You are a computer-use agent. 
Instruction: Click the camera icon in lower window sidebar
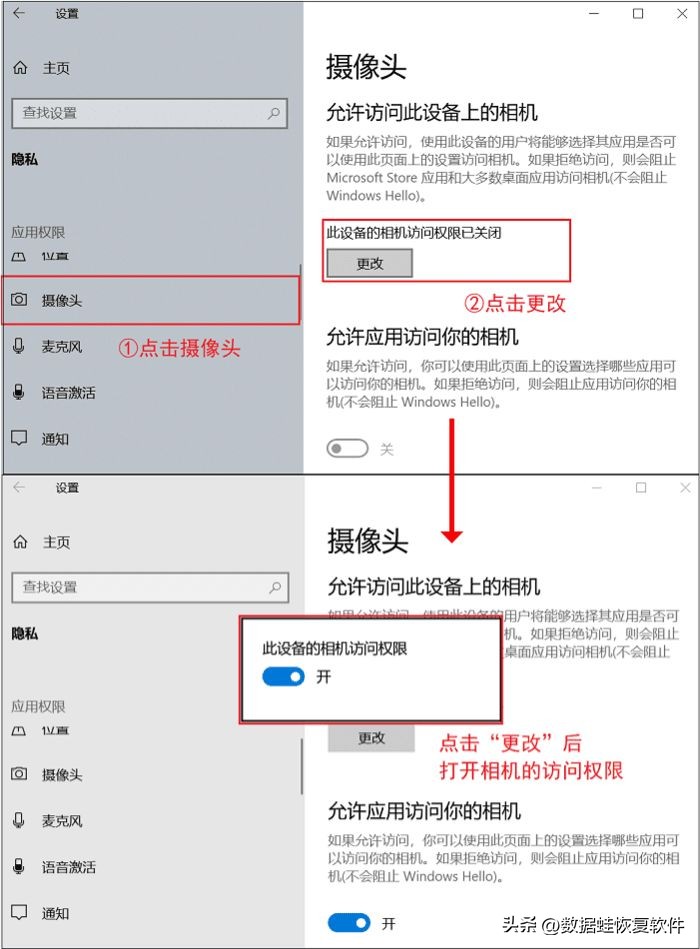(x=19, y=773)
